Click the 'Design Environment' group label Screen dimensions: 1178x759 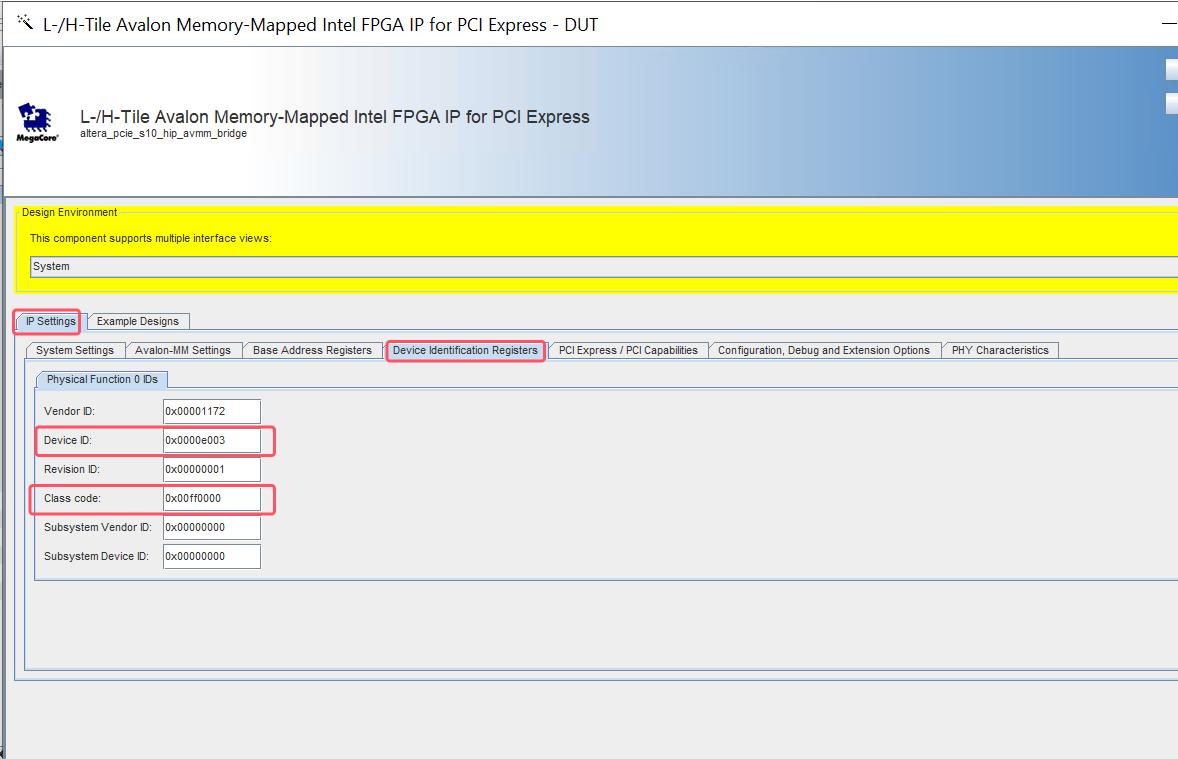click(69, 212)
